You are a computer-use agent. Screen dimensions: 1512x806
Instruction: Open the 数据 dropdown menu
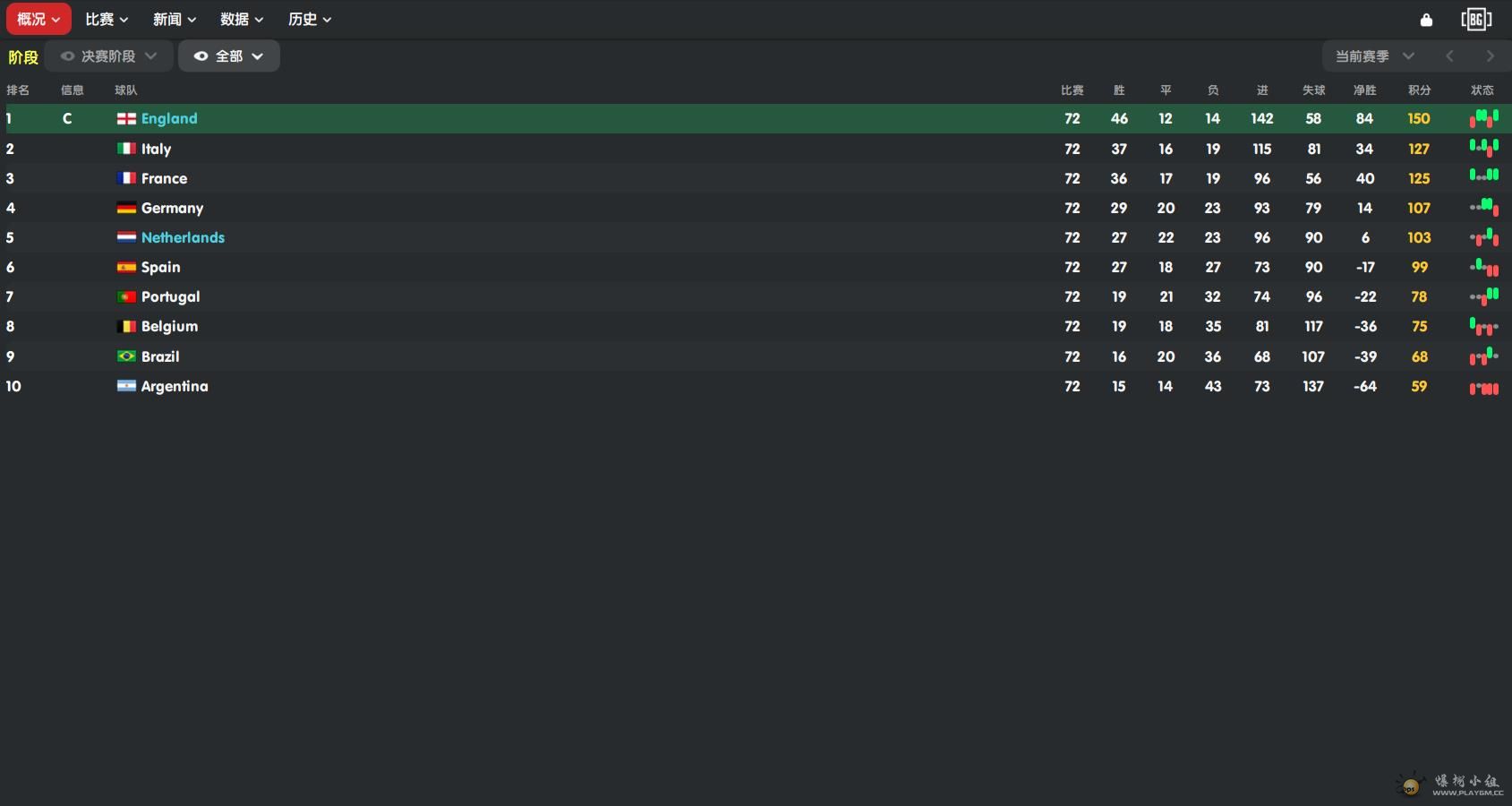tap(242, 19)
